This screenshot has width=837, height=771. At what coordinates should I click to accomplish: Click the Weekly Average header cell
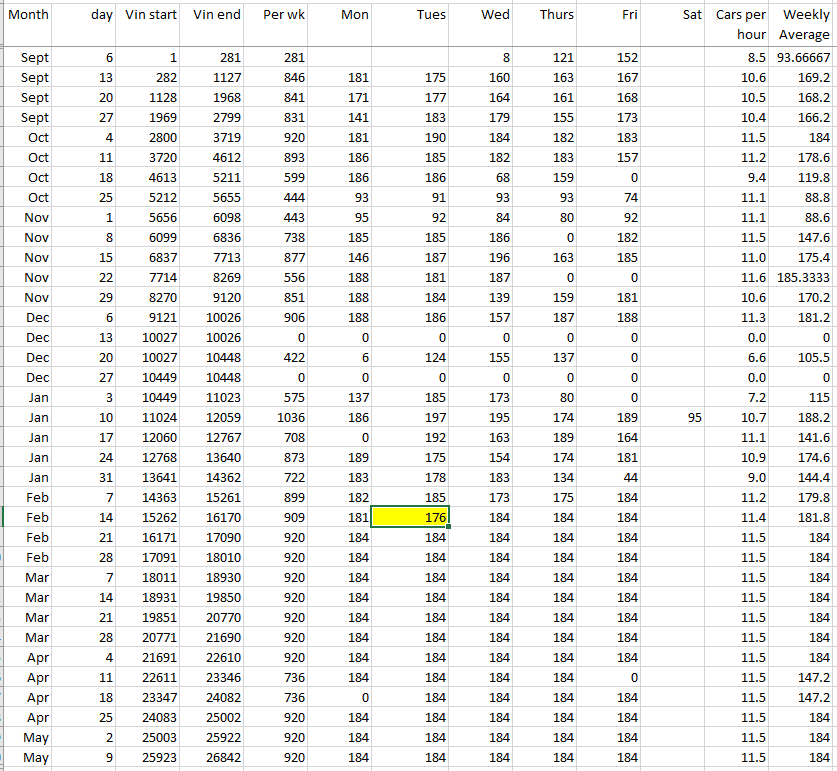point(804,25)
